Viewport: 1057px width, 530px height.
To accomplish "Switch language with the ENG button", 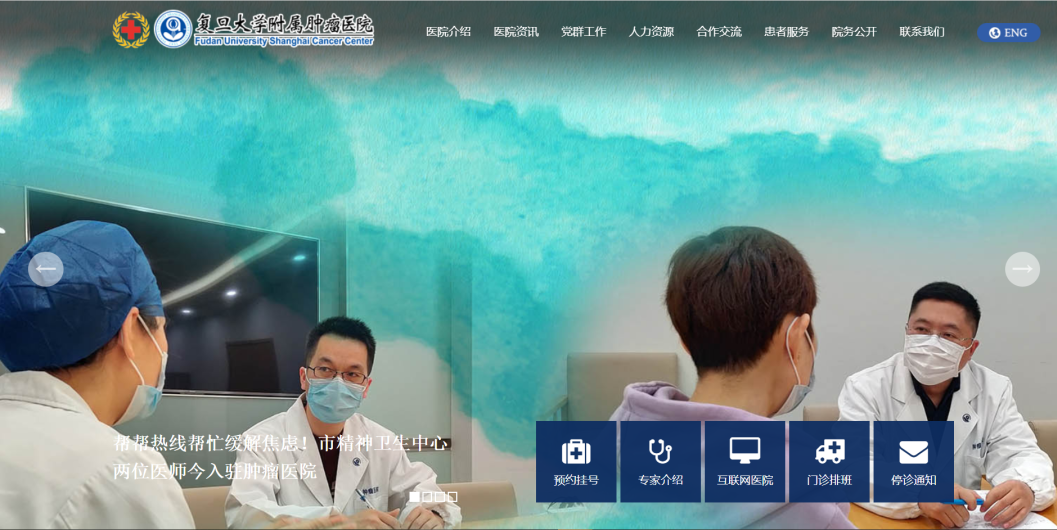I will point(1008,33).
